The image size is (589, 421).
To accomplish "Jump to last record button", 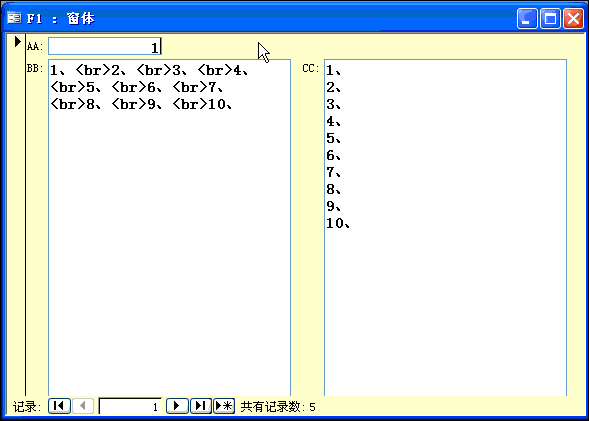I will coord(201,406).
